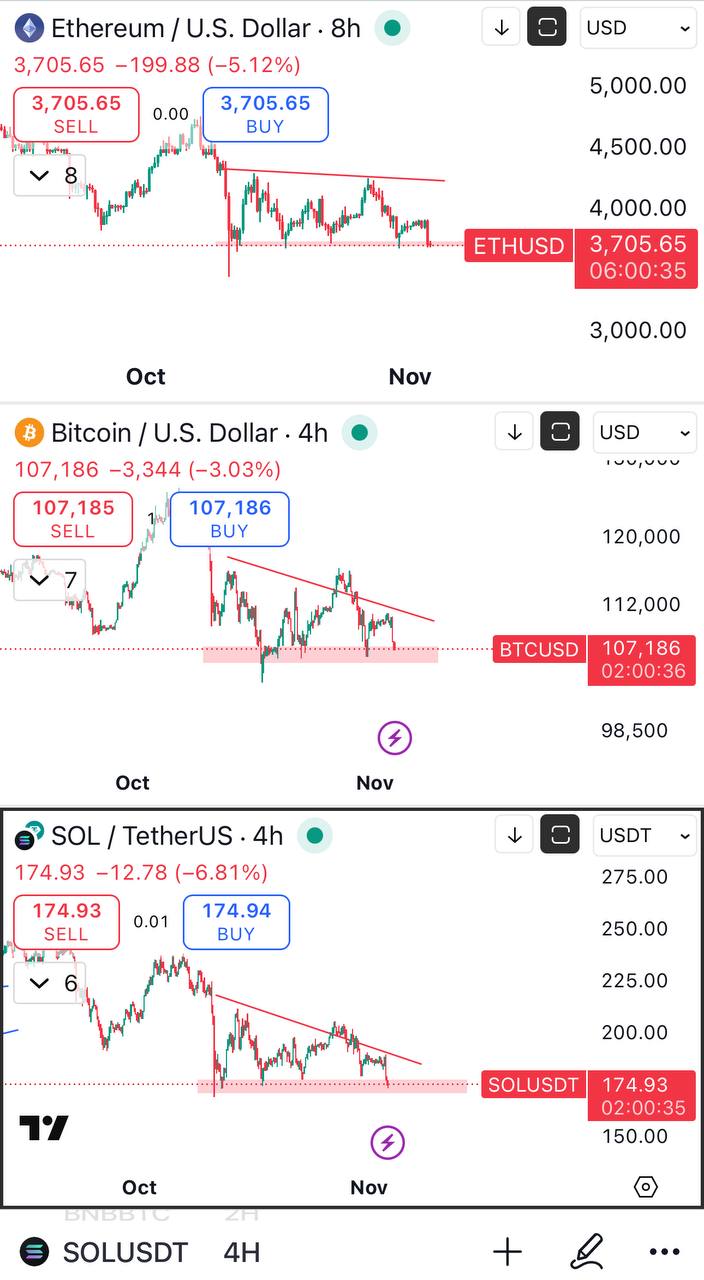The height and width of the screenshot is (1280, 704).
Task: Open the drawing tools pencil icon
Action: point(586,1251)
